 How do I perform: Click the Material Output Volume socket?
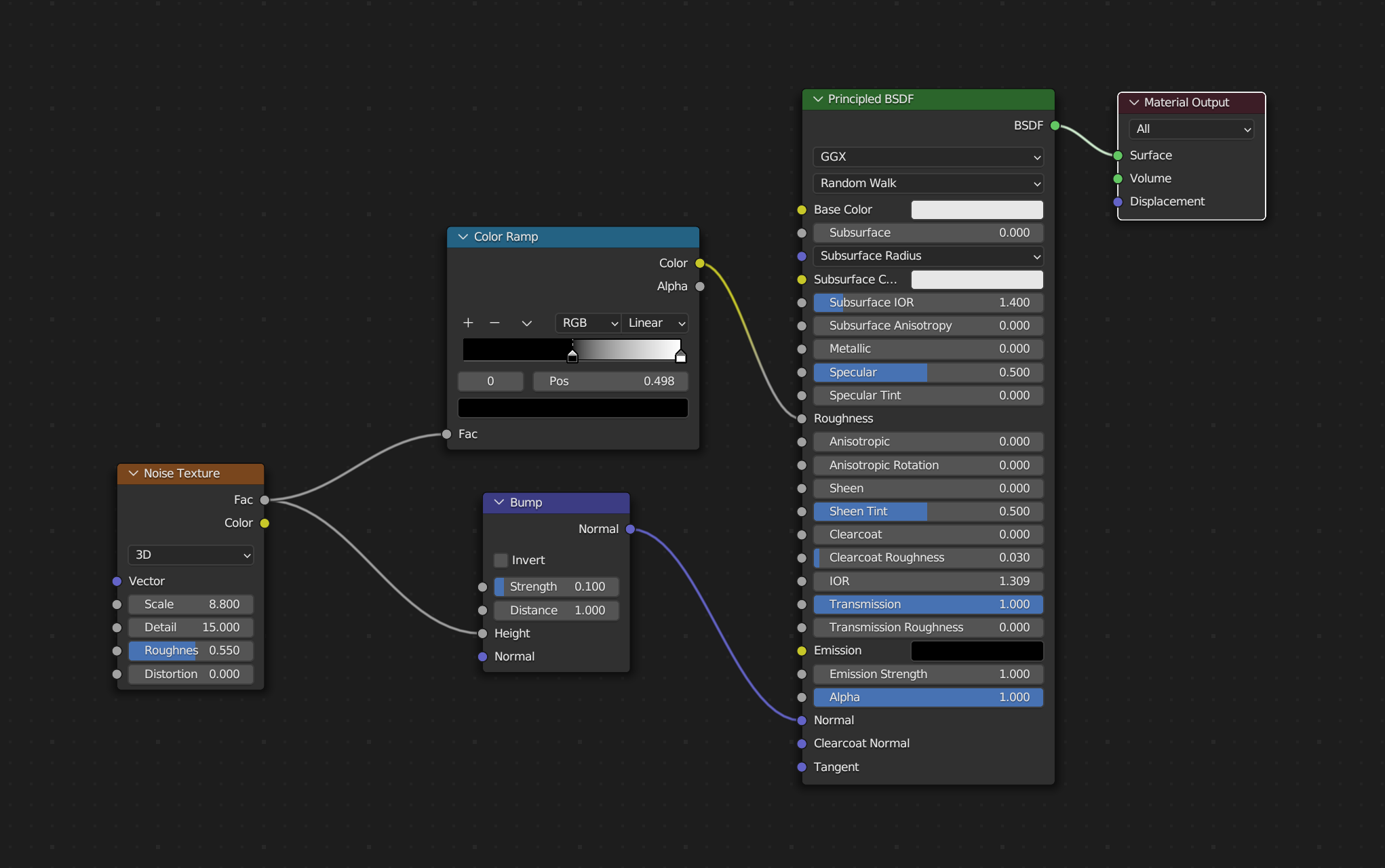tap(1118, 179)
